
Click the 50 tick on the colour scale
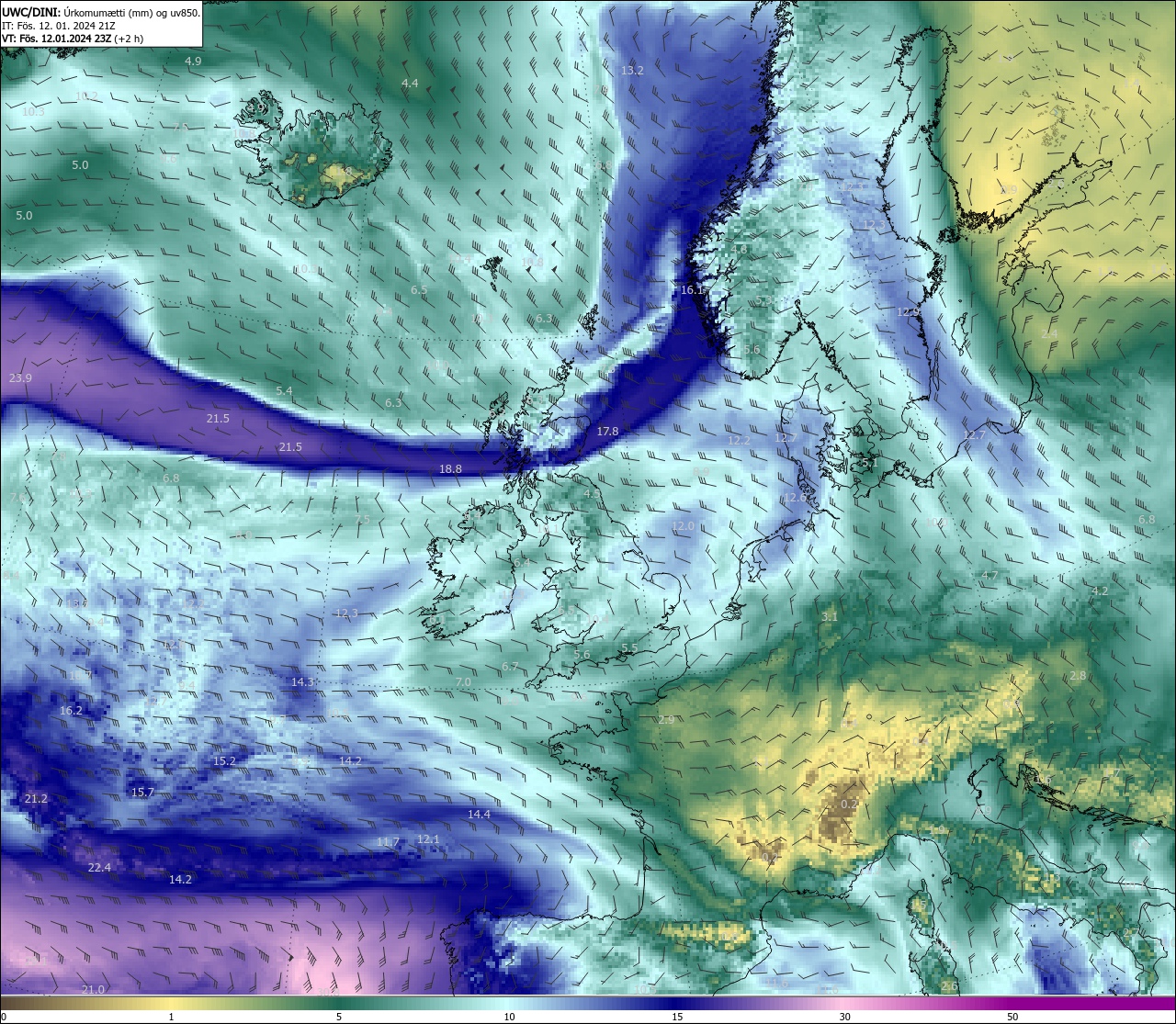1012,1017
